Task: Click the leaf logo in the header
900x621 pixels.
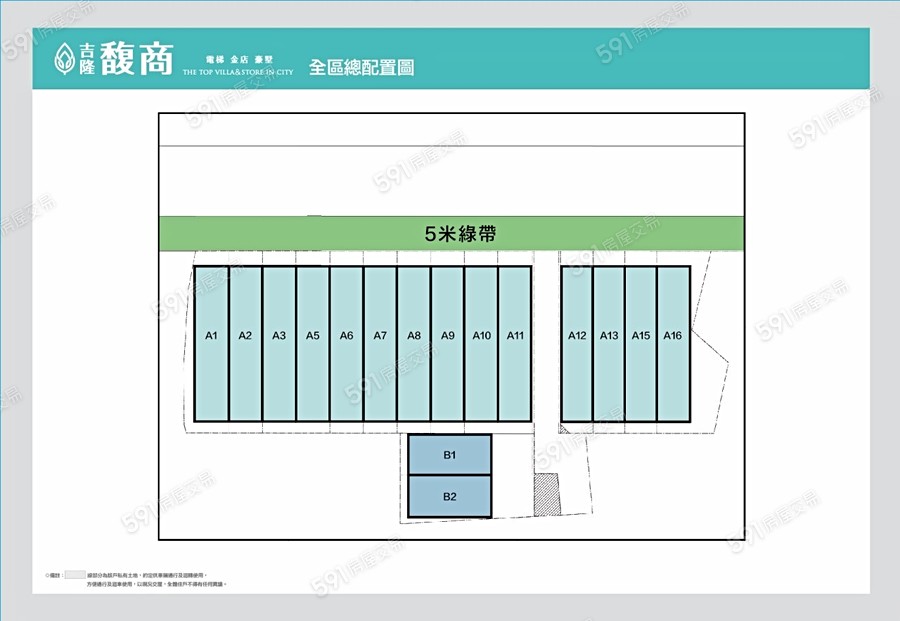Action: (x=65, y=57)
